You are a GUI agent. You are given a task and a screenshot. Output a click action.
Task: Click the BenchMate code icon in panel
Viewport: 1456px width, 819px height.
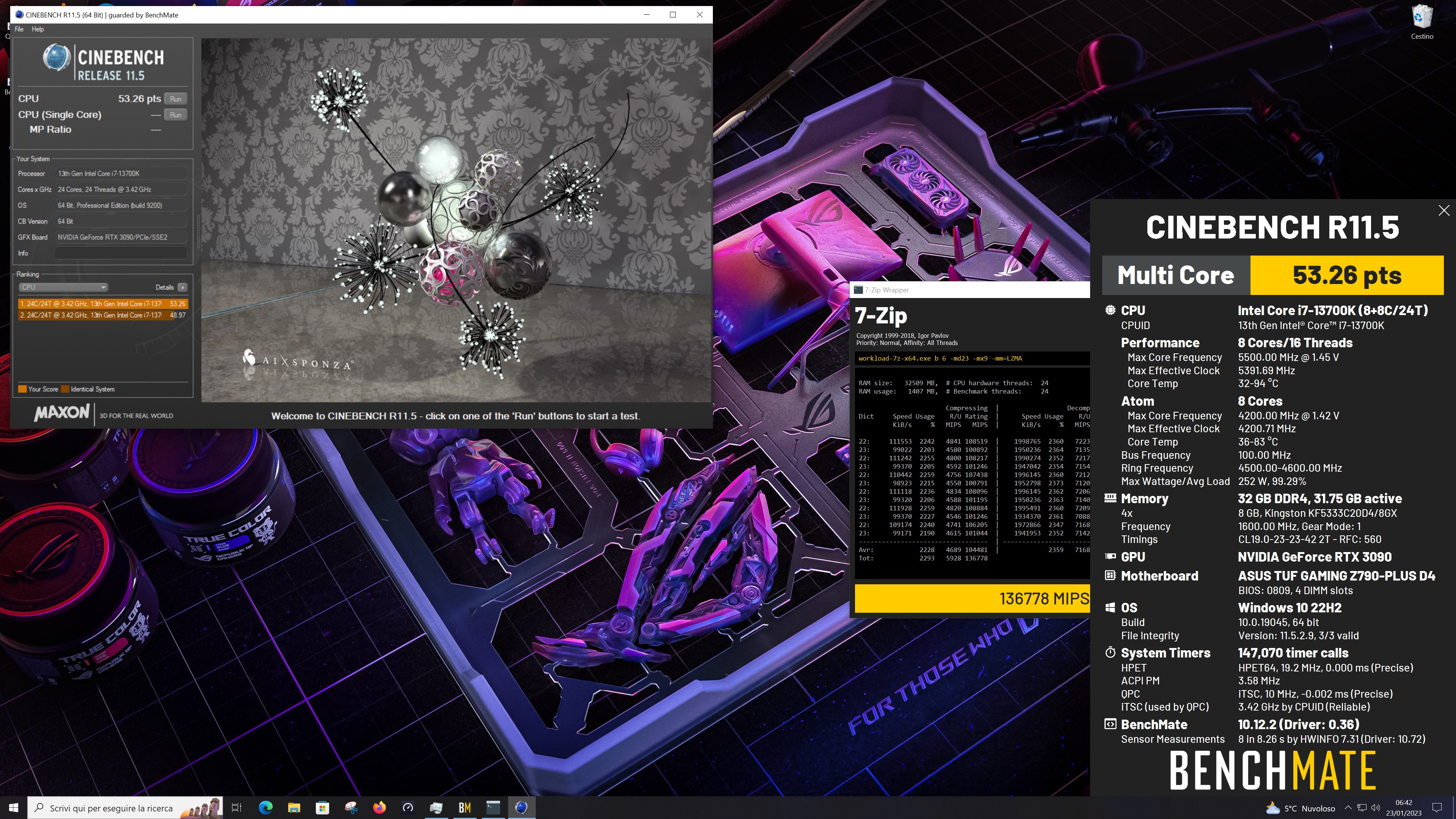point(1110,724)
